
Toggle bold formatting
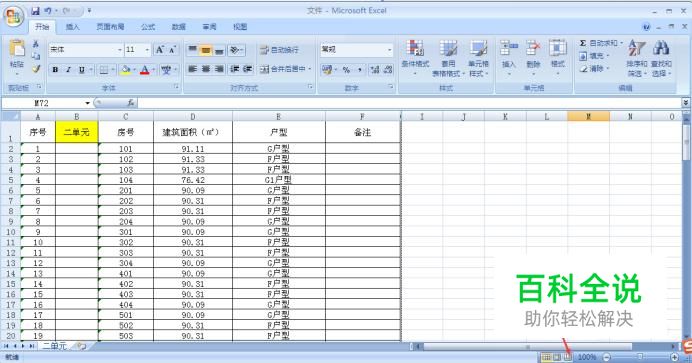[55, 70]
